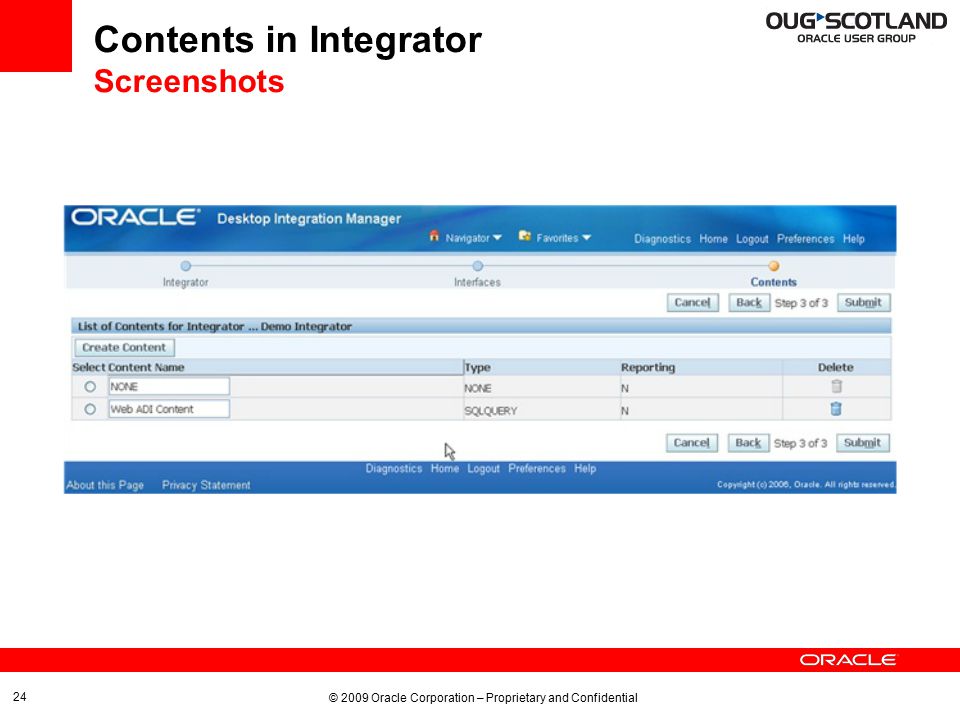Click the Integrator step label
The width and height of the screenshot is (960, 720).
(186, 282)
